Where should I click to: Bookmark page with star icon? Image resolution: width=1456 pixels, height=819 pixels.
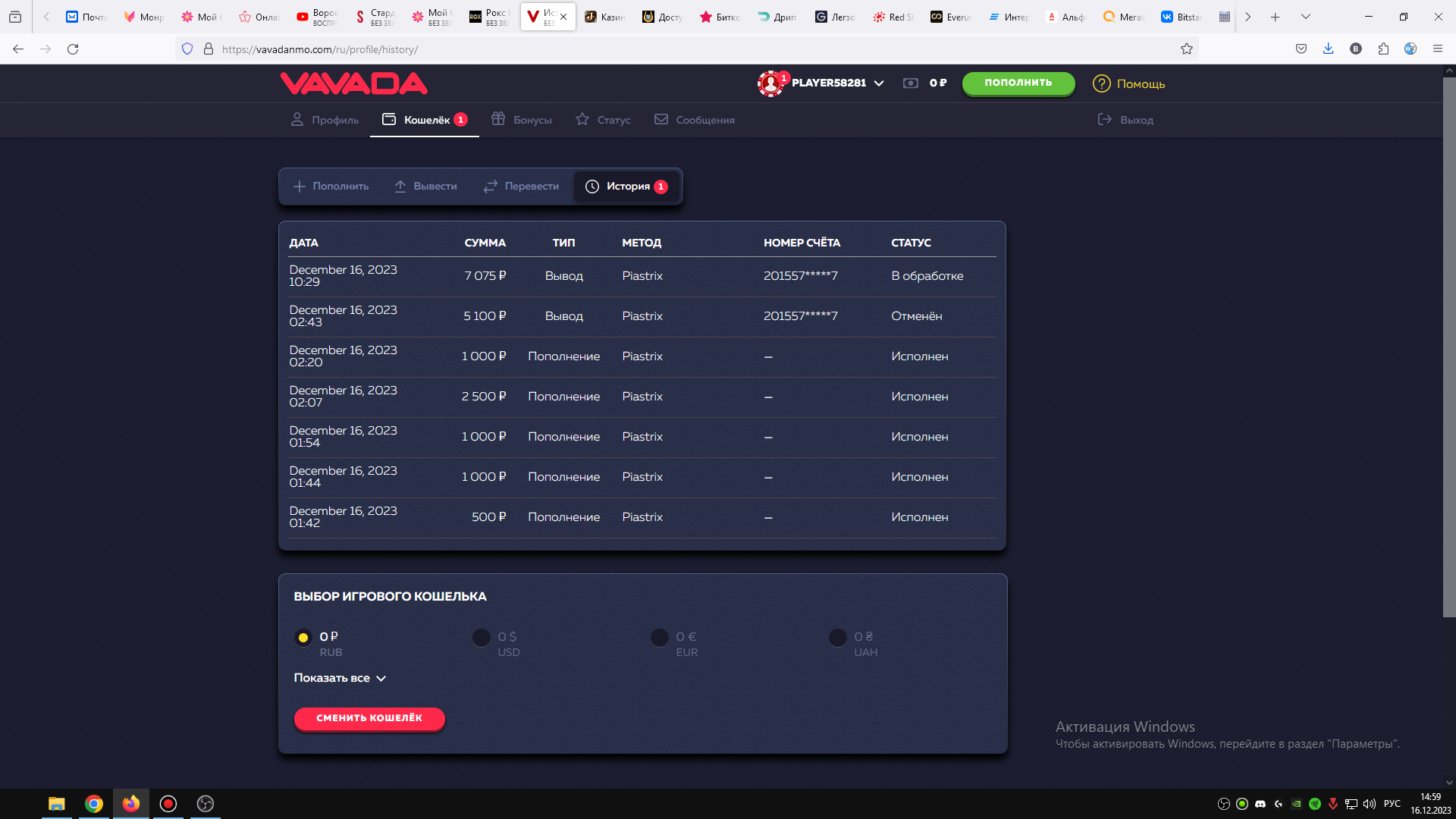coord(1187,49)
